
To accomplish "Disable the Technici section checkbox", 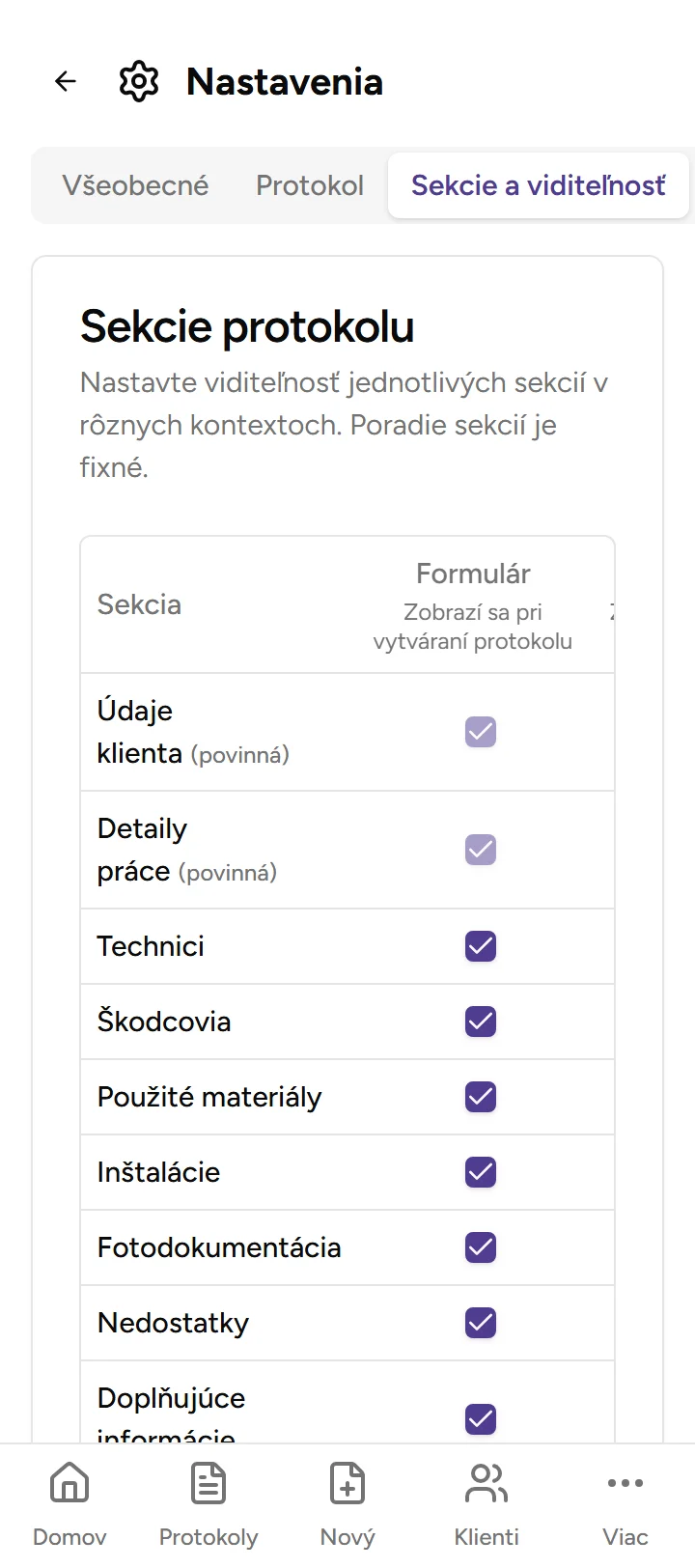I will pos(480,946).
